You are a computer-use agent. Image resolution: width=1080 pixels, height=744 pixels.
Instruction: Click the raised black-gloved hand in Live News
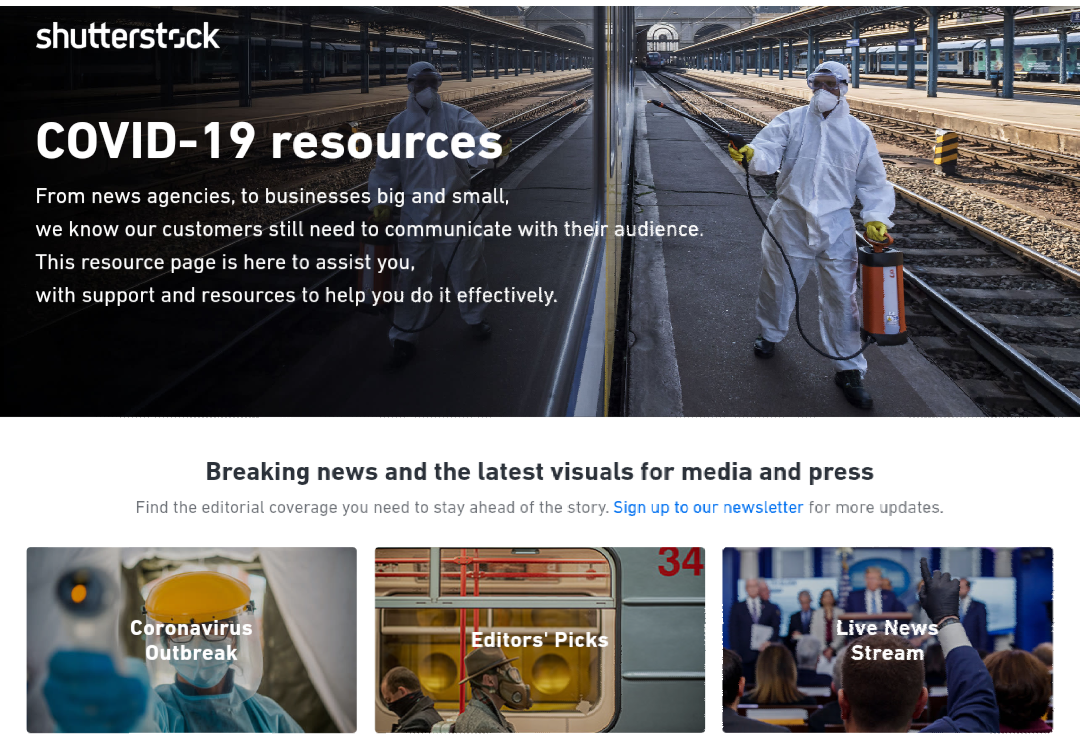pyautogui.click(x=939, y=590)
